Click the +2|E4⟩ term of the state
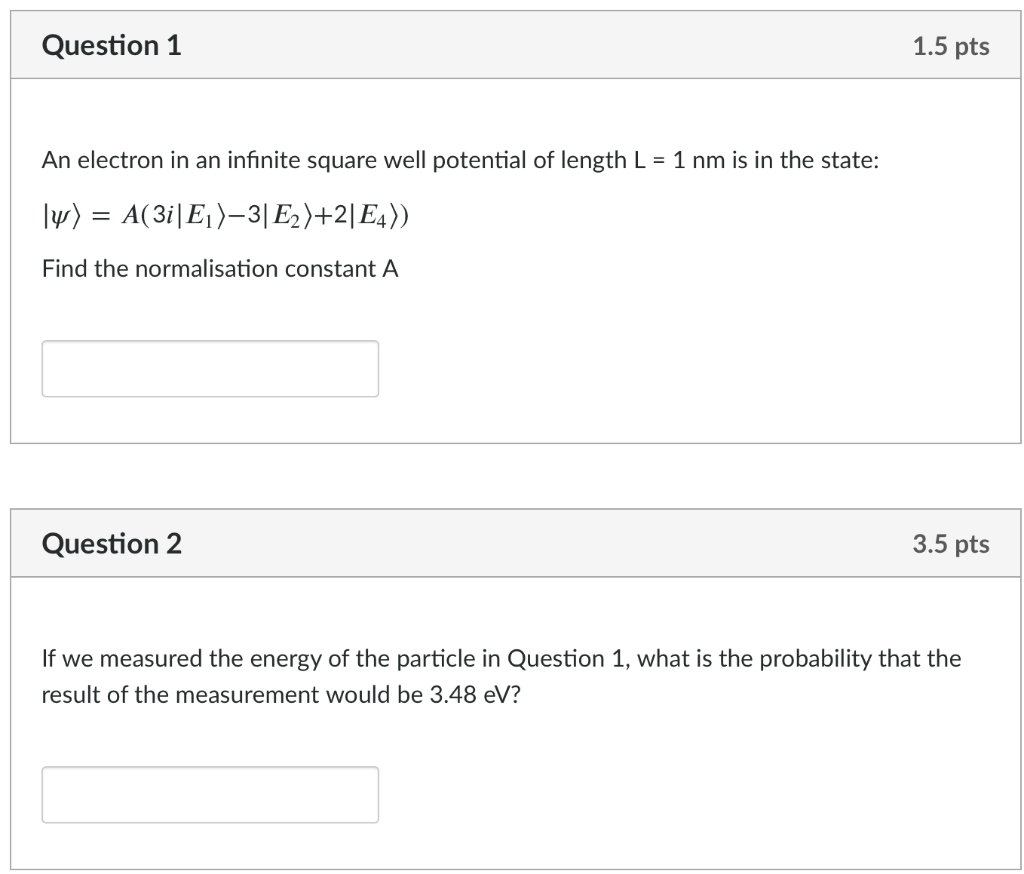Screen dimensions: 1024x874 pos(350,215)
